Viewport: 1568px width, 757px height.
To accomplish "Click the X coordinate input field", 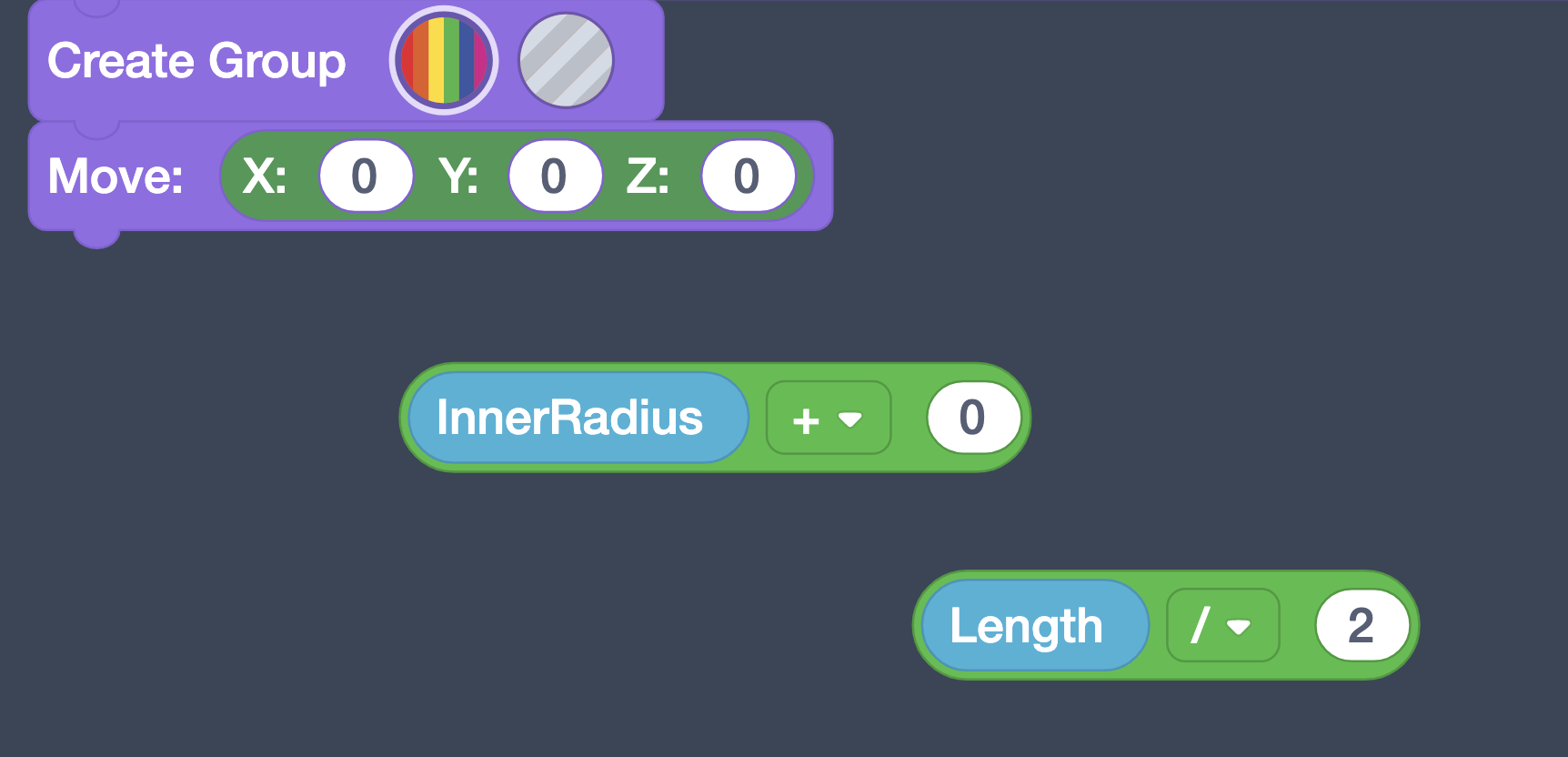I will click(366, 176).
